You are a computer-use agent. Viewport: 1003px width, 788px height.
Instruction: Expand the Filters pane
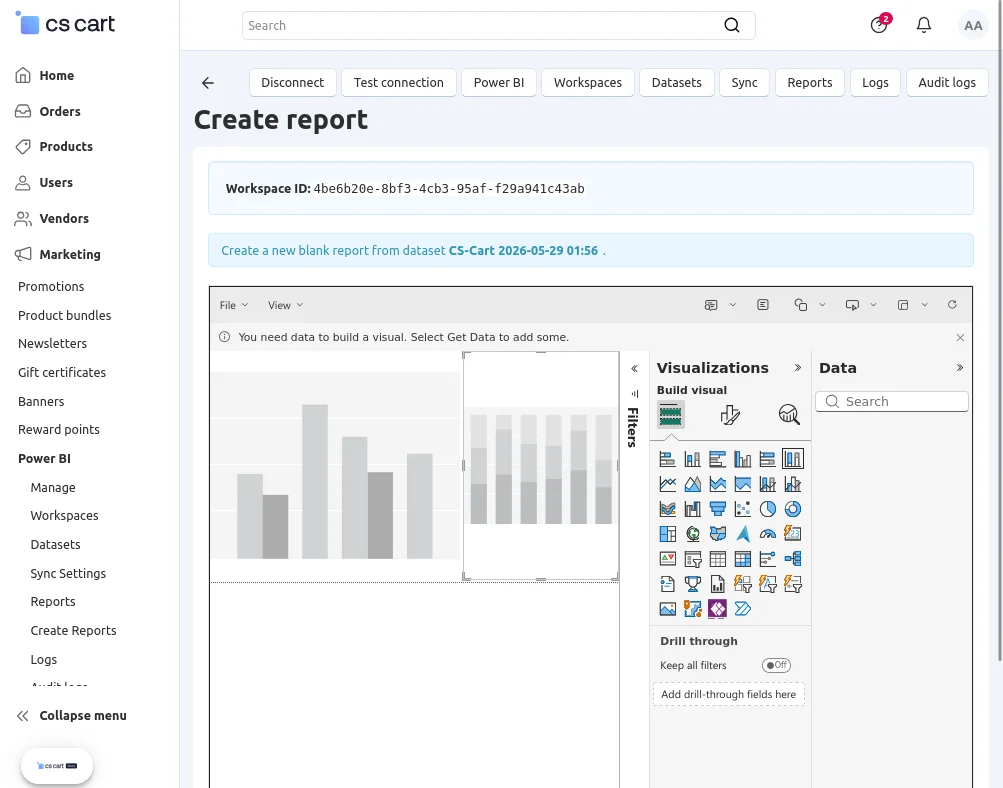[634, 368]
